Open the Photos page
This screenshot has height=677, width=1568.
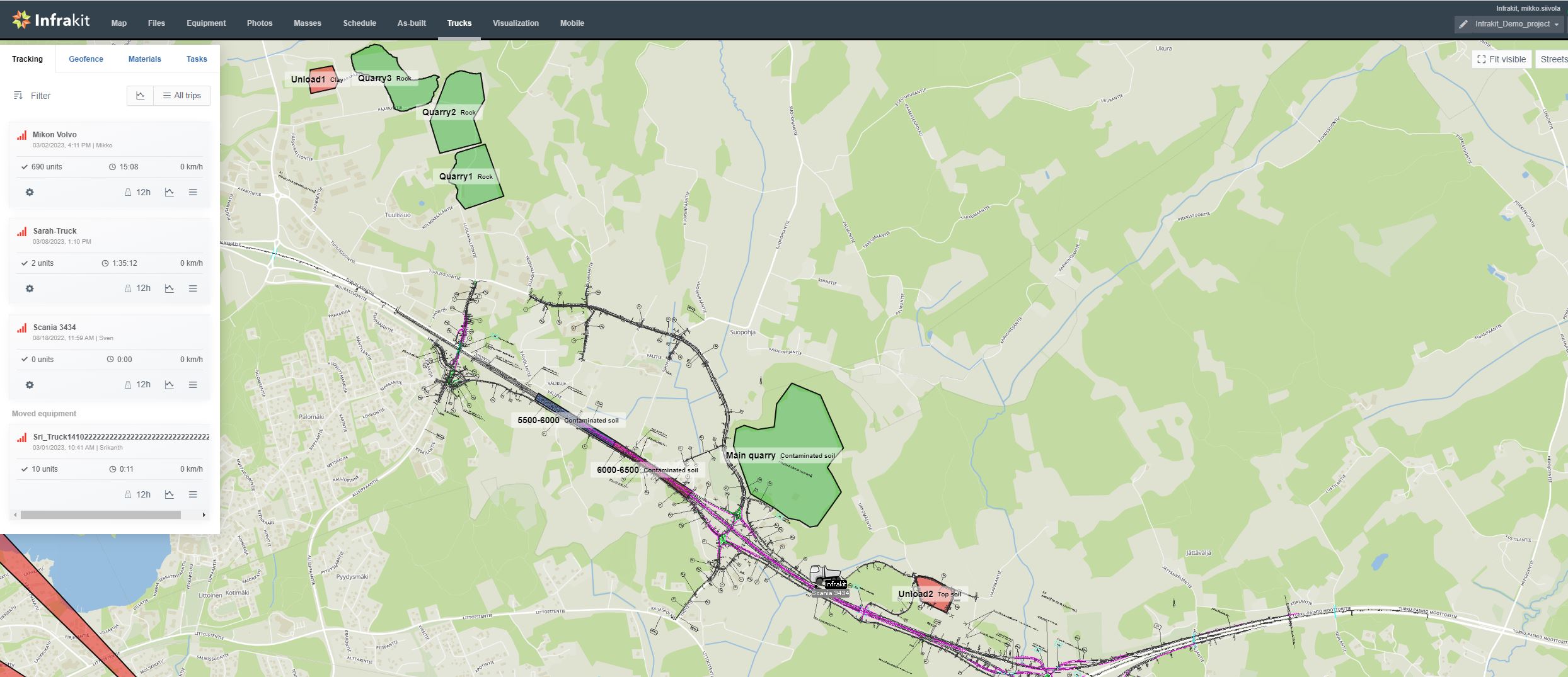tap(260, 23)
